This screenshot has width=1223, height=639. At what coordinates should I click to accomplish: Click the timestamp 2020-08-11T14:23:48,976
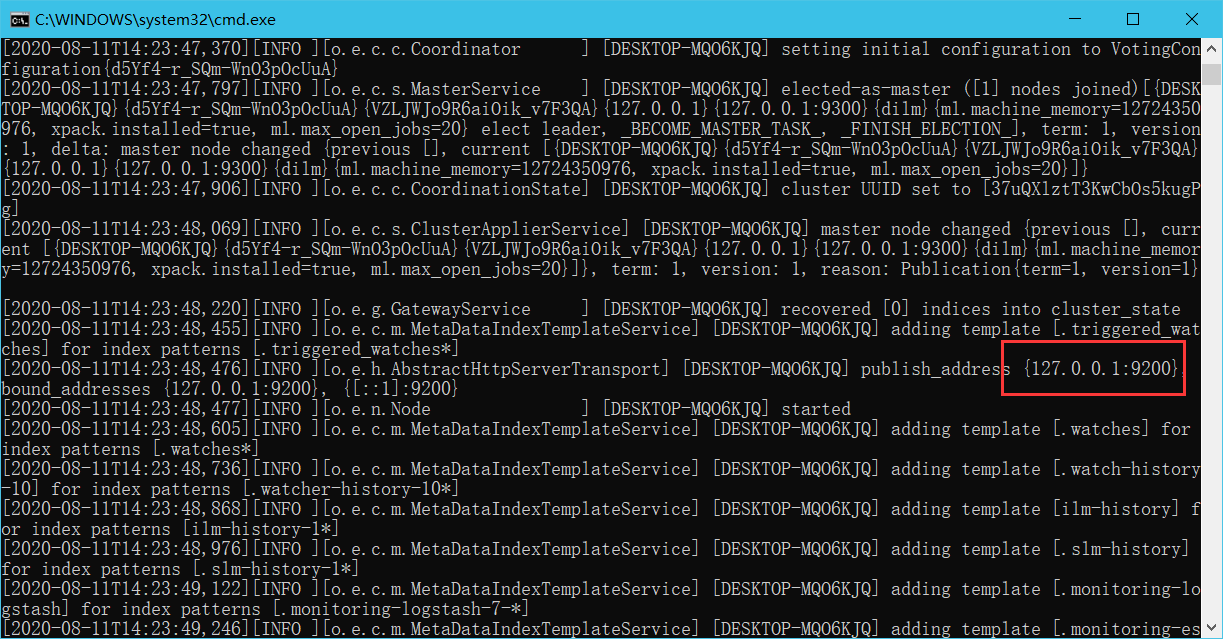pyautogui.click(x=126, y=549)
